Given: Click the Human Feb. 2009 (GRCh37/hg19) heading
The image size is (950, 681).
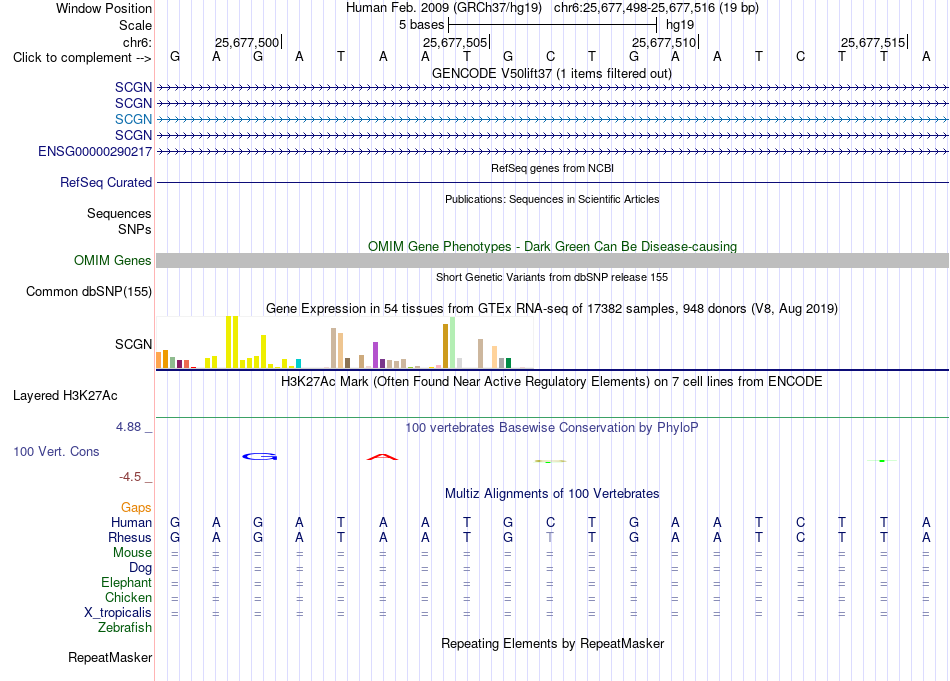Looking at the screenshot, I should pyautogui.click(x=443, y=8).
